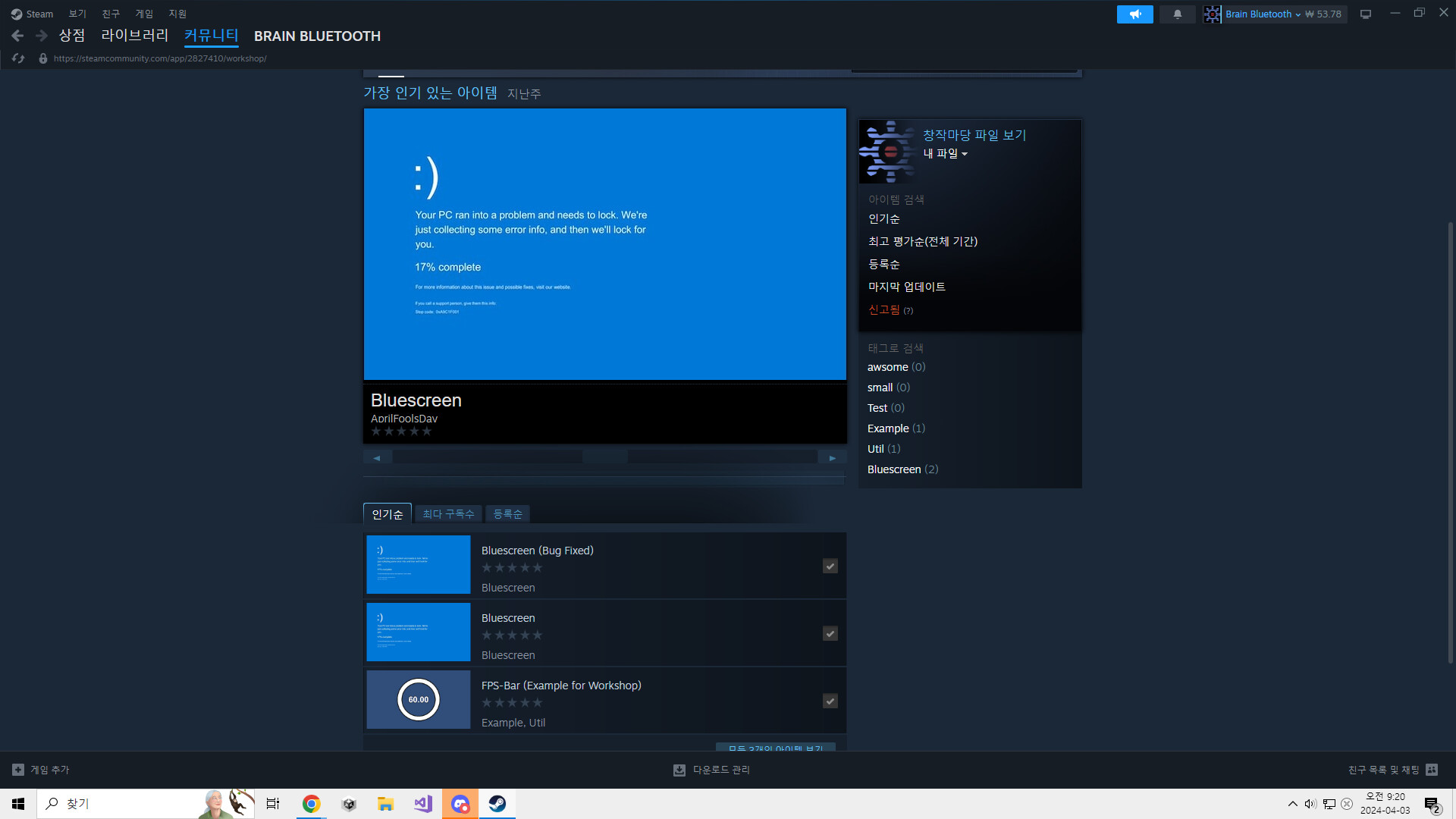Open Steam announcements with the megaphone icon
The height and width of the screenshot is (819, 1456).
coord(1134,14)
